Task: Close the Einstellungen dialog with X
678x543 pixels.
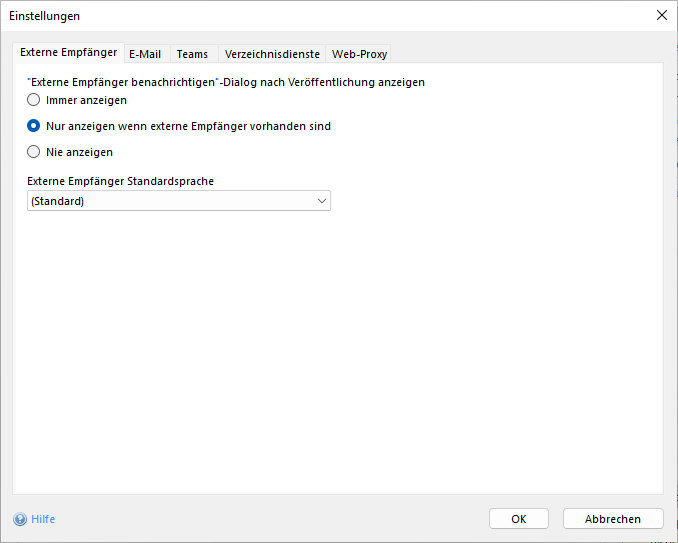Action: [x=661, y=15]
